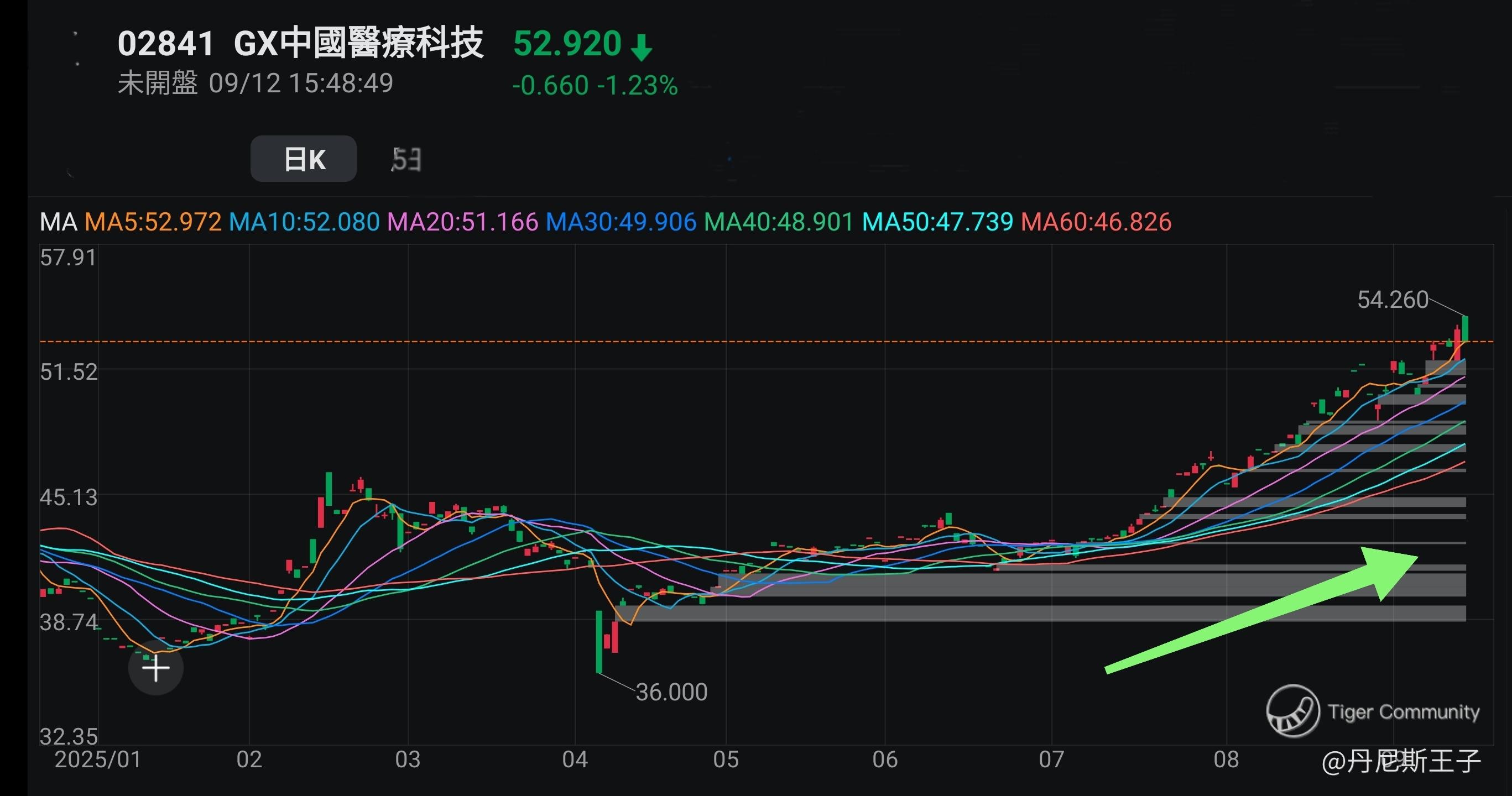The height and width of the screenshot is (796, 1512).
Task: Select the 日K tab
Action: (304, 159)
